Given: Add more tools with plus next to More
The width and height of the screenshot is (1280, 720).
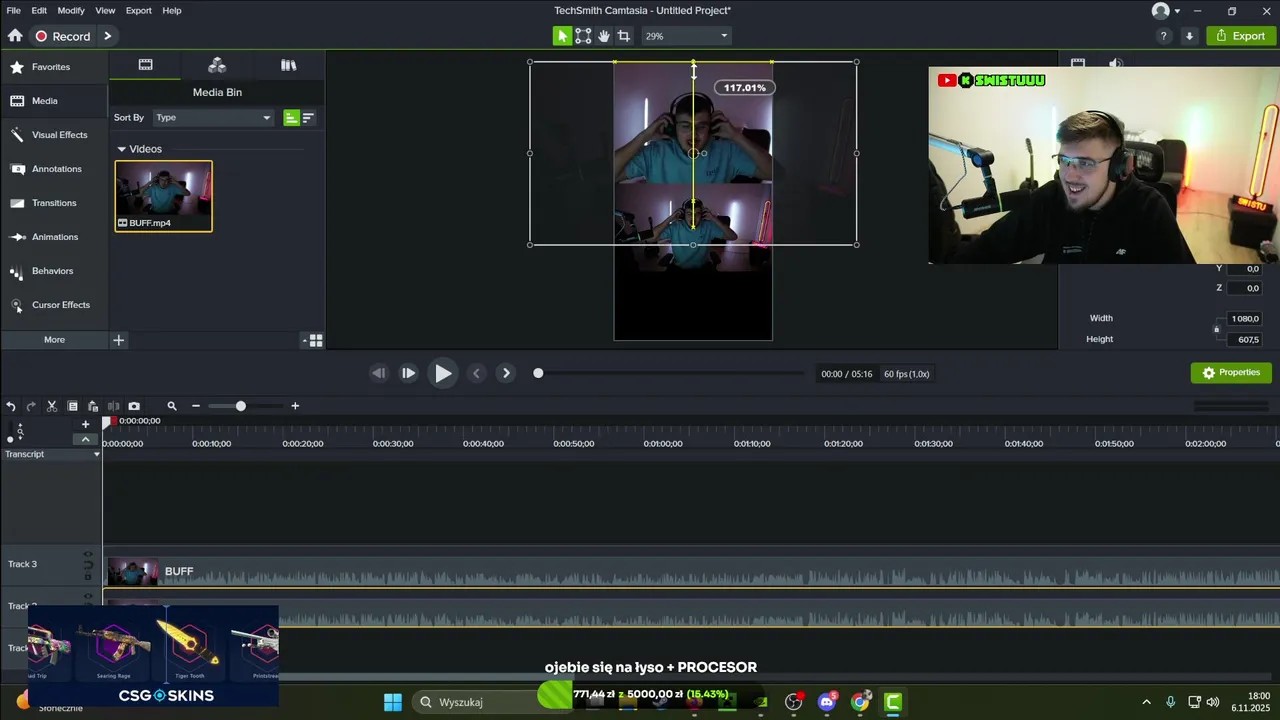Looking at the screenshot, I should (x=118, y=340).
